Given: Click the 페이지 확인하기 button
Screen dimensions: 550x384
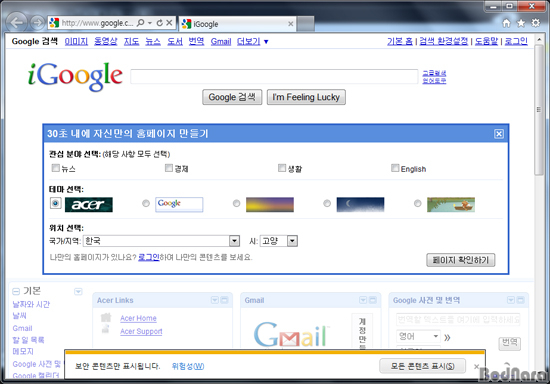Looking at the screenshot, I should click(461, 260).
